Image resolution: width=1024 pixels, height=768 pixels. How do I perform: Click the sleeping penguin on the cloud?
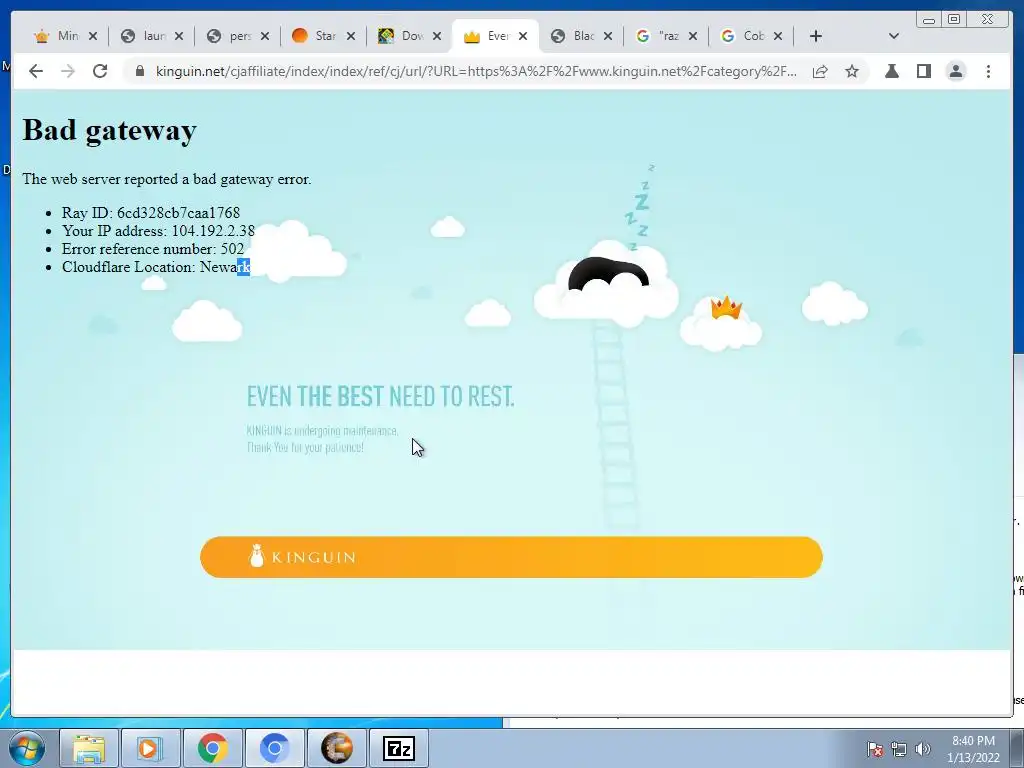point(608,275)
